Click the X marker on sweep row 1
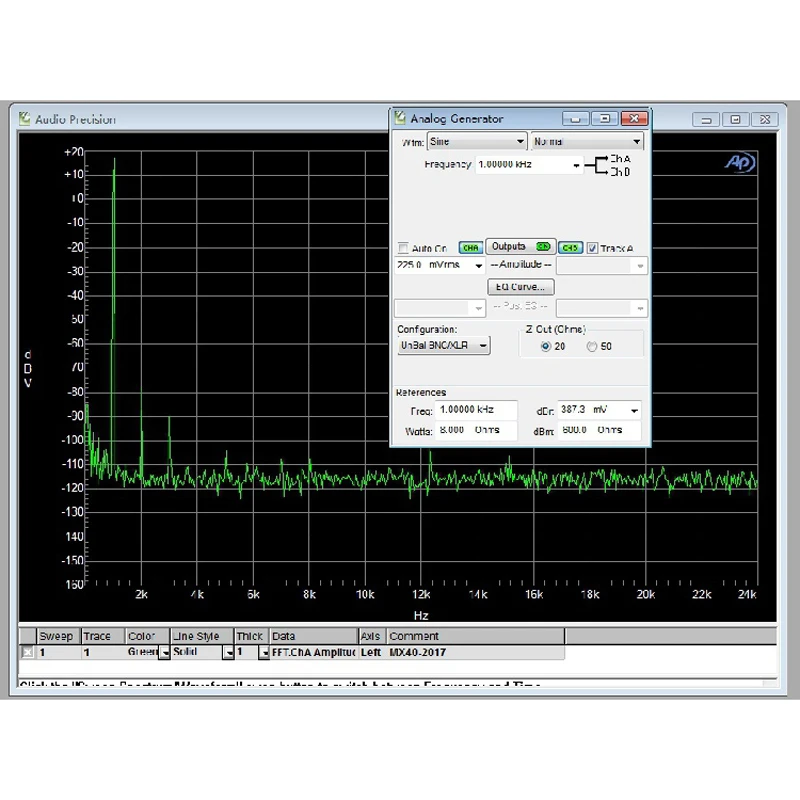Image resolution: width=800 pixels, height=800 pixels. [x=28, y=652]
